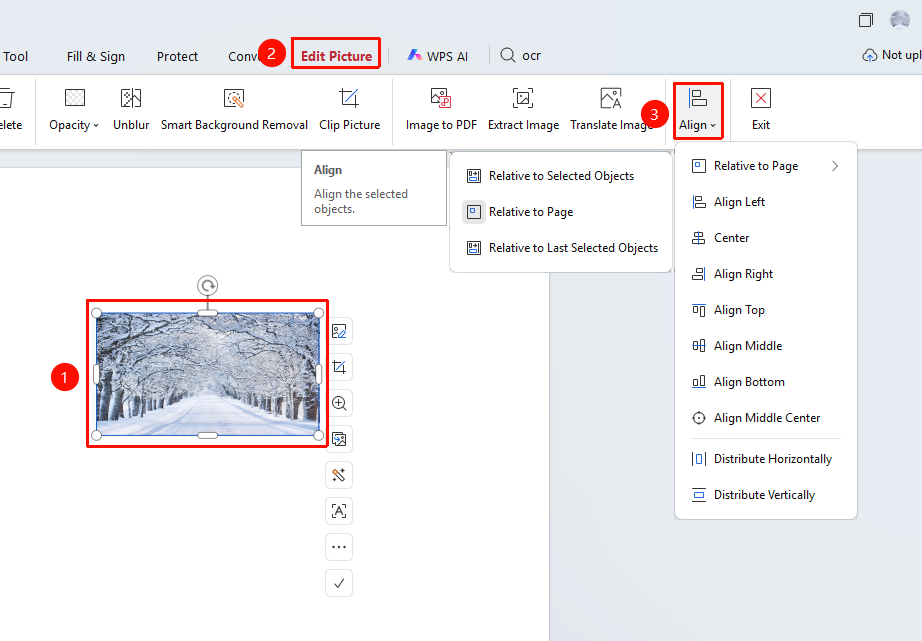
Task: Click the replace picture floating icon
Action: tap(339, 439)
